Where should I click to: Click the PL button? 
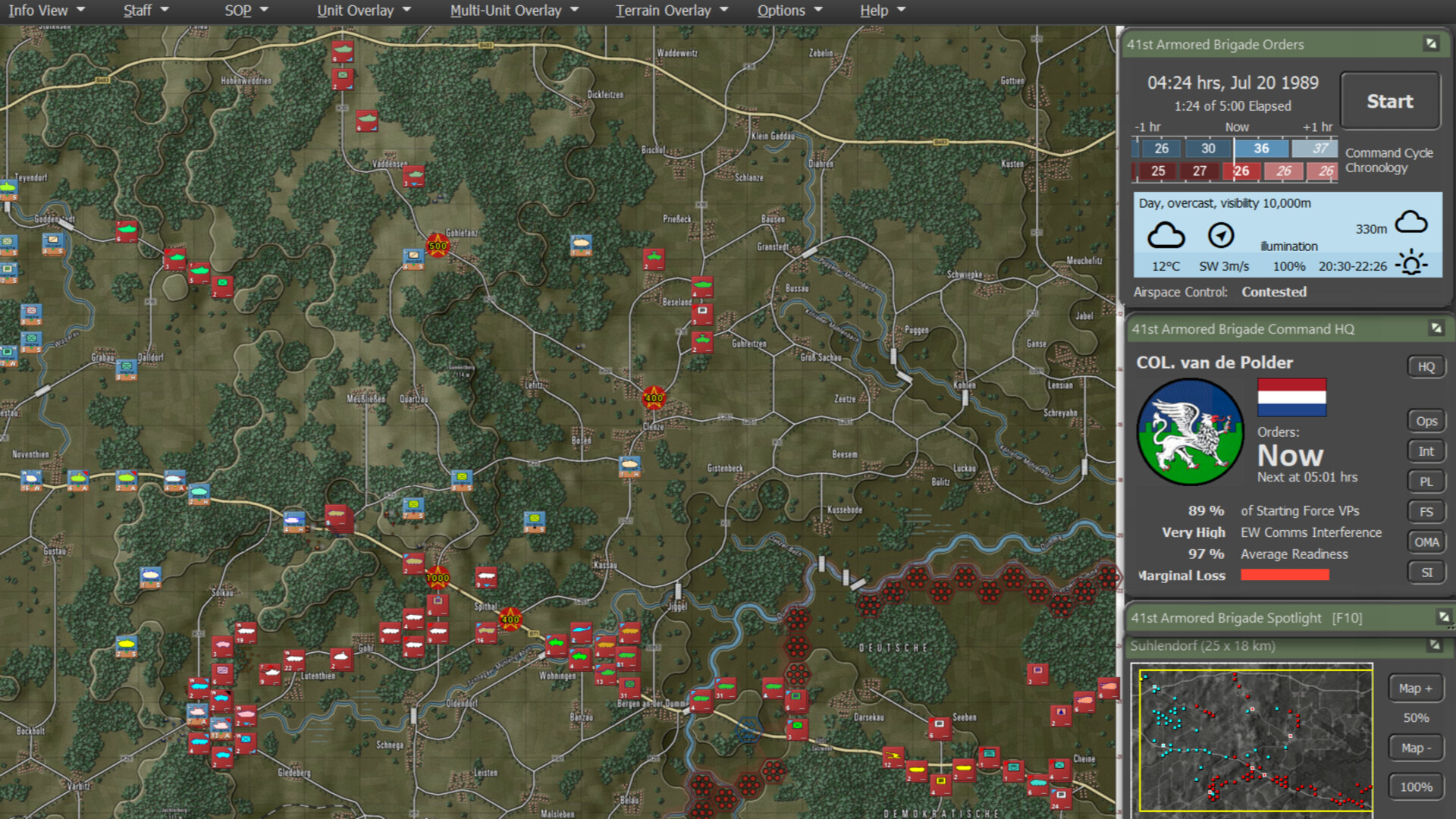[x=1426, y=482]
